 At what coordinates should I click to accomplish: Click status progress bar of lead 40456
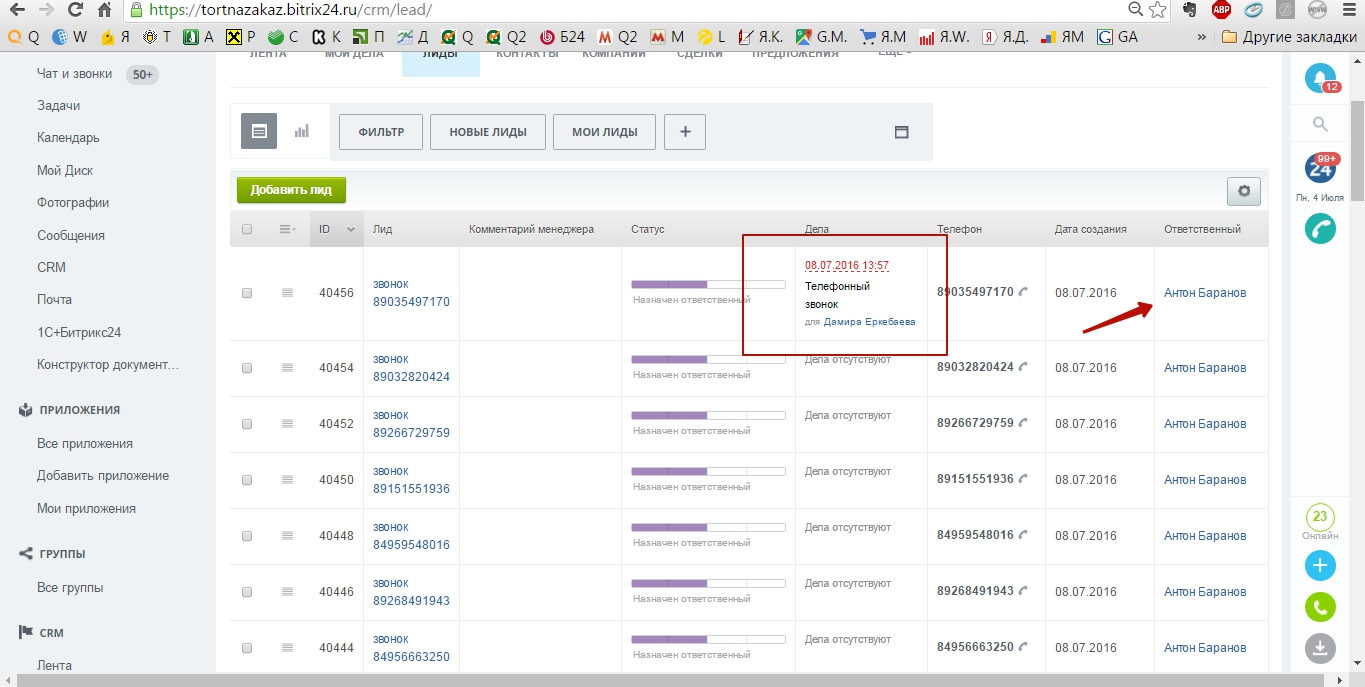[708, 285]
